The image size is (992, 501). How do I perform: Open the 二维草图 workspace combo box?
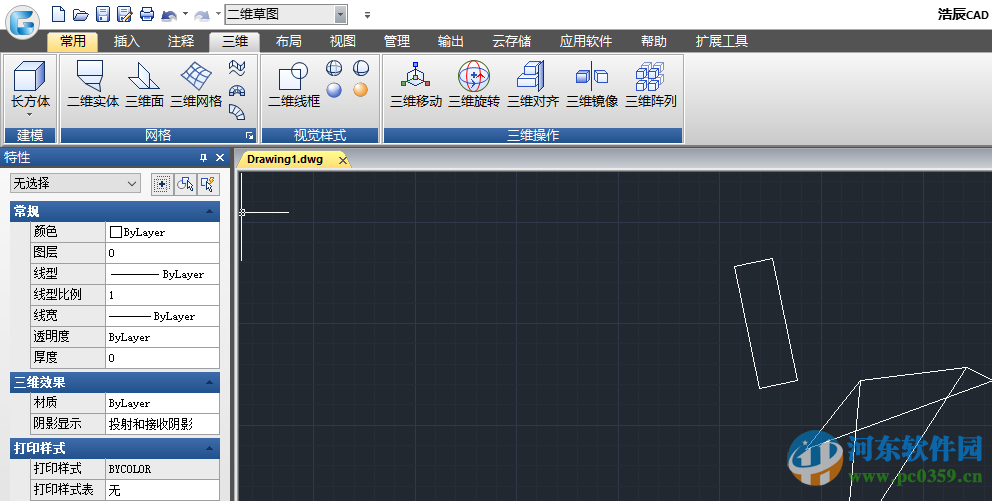pos(285,14)
